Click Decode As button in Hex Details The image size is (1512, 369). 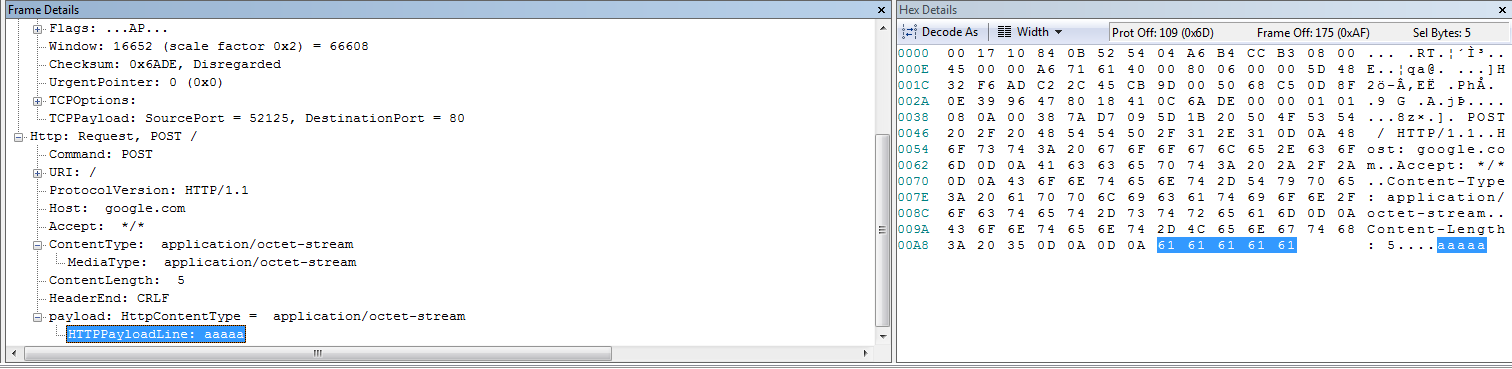pyautogui.click(x=941, y=32)
